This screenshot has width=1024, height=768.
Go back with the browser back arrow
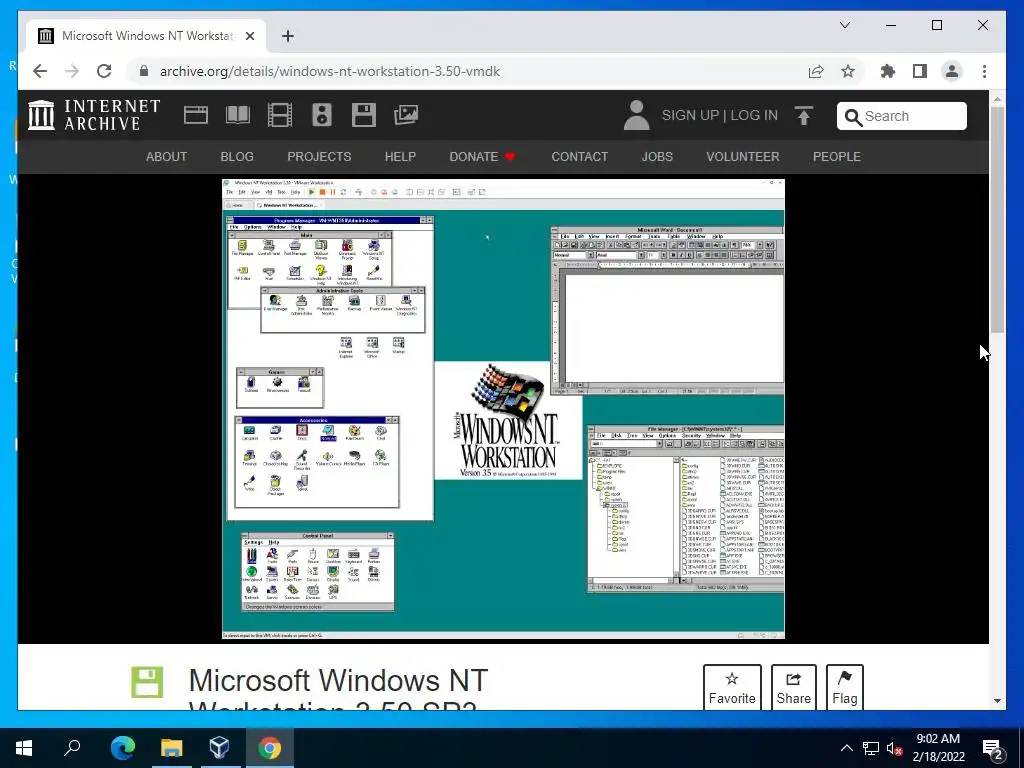pyautogui.click(x=40, y=71)
